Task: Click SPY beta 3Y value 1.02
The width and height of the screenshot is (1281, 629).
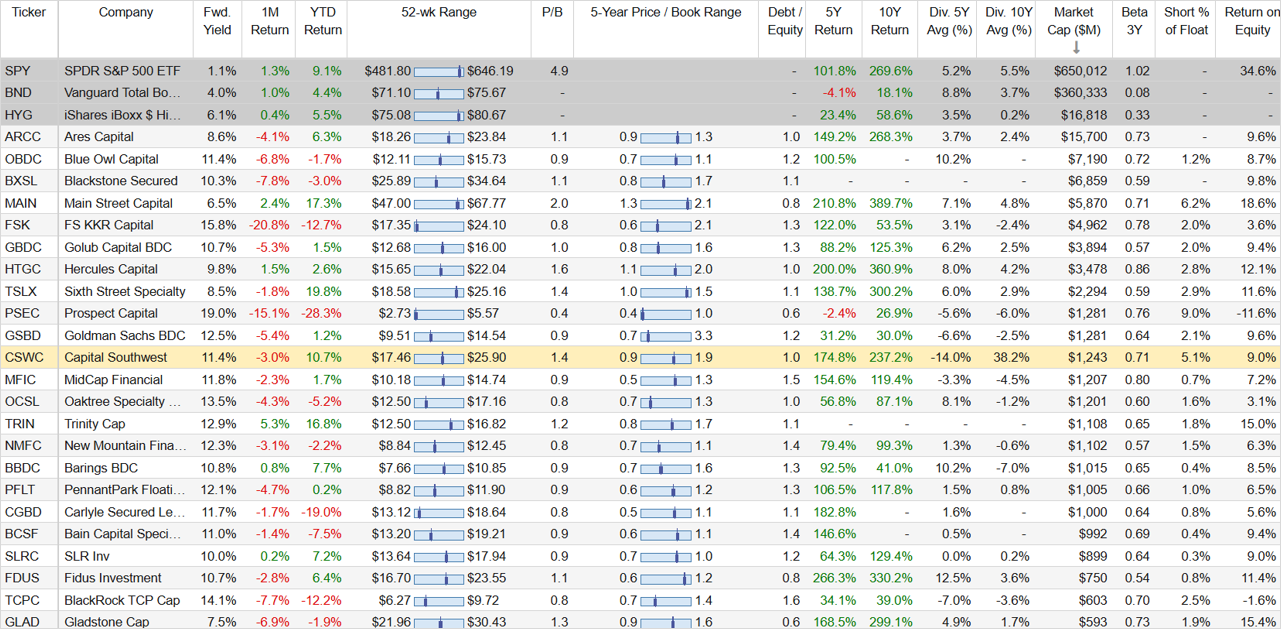Action: tap(1138, 71)
